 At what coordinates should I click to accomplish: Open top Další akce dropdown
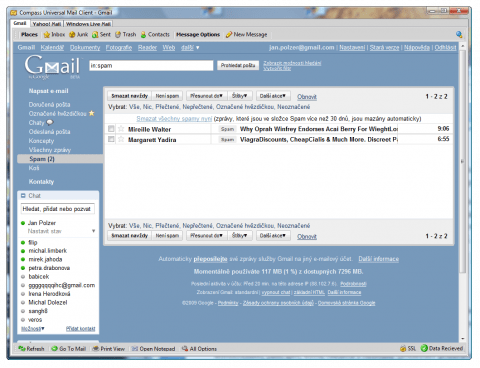click(x=273, y=96)
